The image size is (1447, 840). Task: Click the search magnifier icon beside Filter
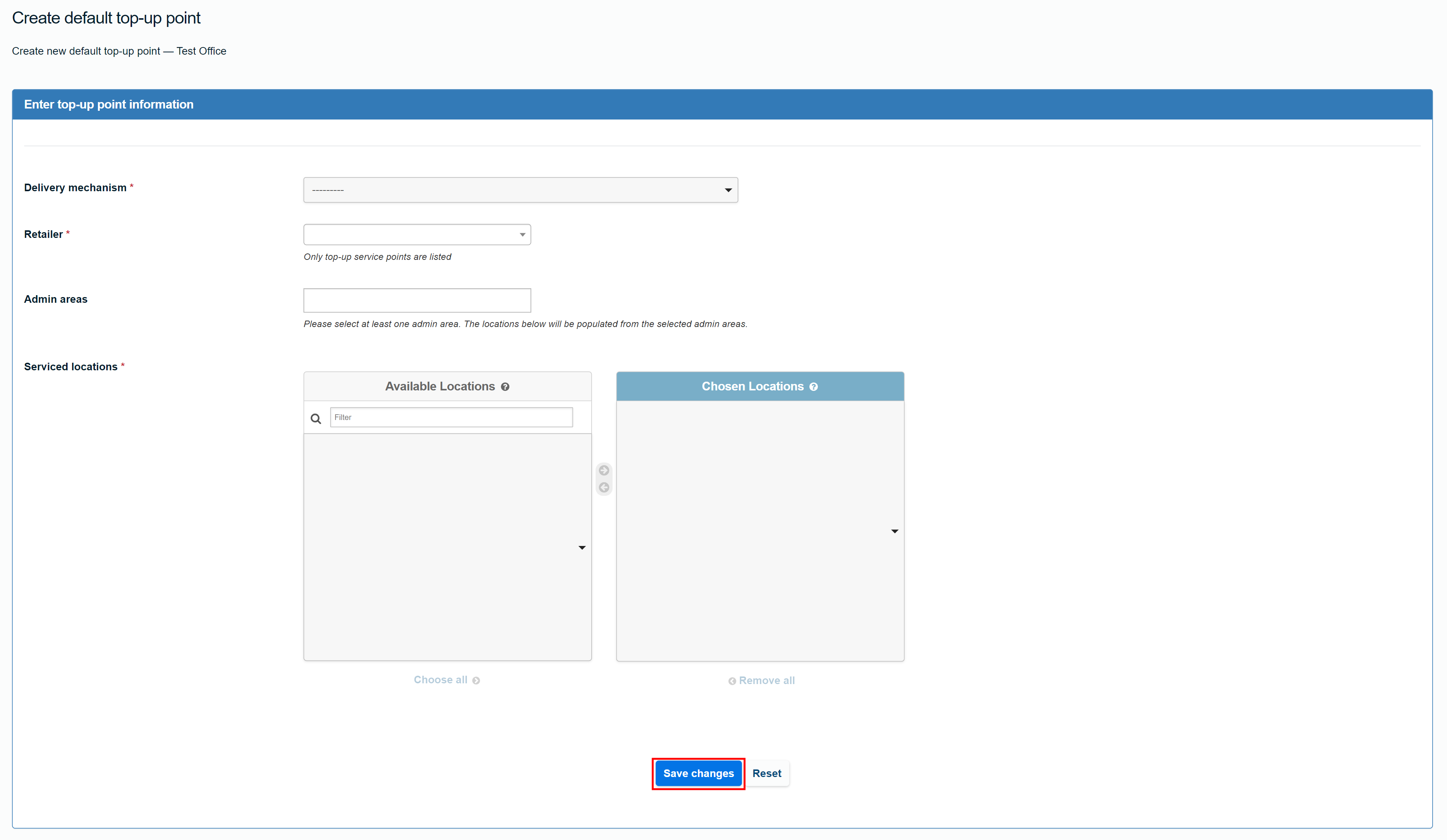(316, 418)
